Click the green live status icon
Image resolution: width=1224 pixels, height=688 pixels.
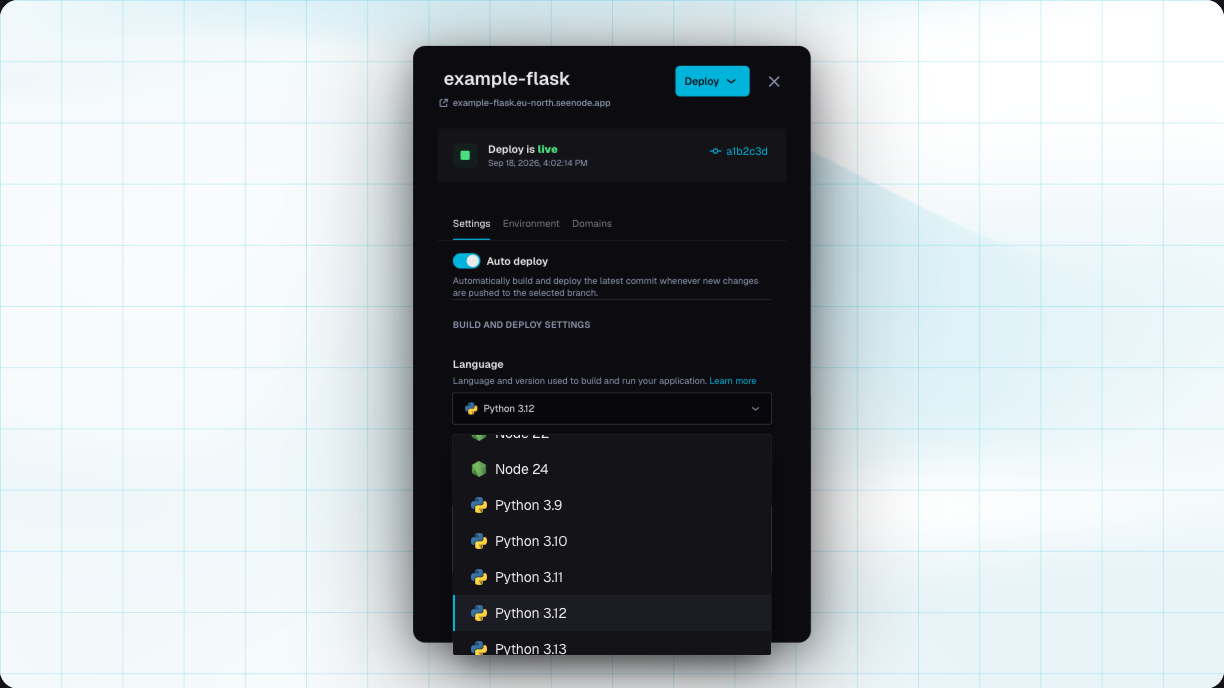[465, 155]
